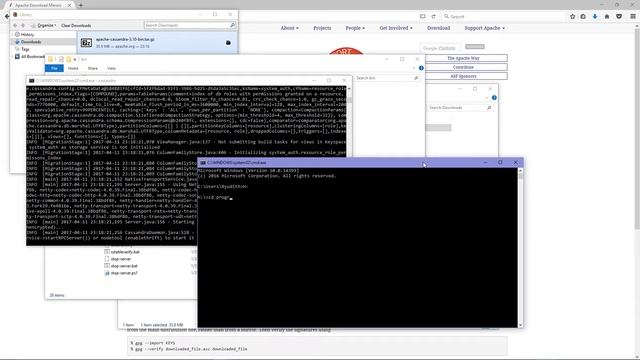
Task: Open the Firefox downloads arrow icon
Action: (595, 16)
